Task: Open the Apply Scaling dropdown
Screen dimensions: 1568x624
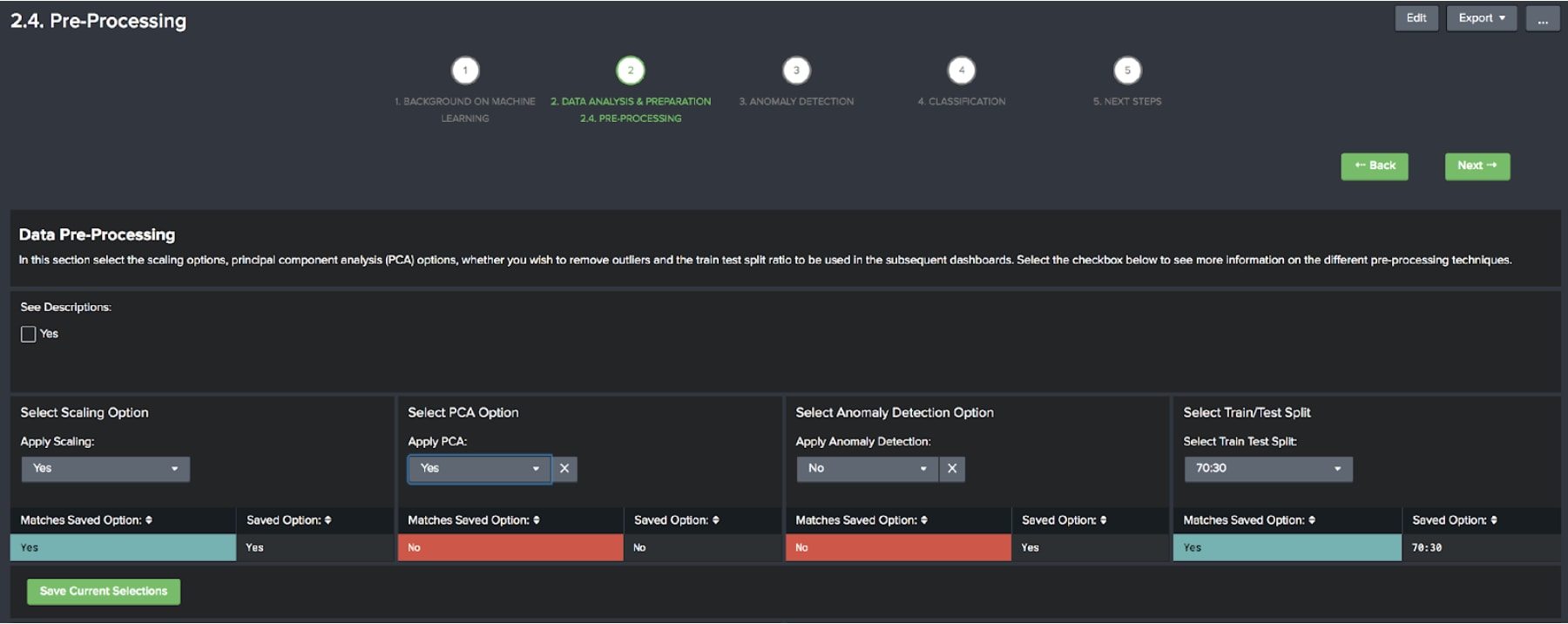Action: 105,469
